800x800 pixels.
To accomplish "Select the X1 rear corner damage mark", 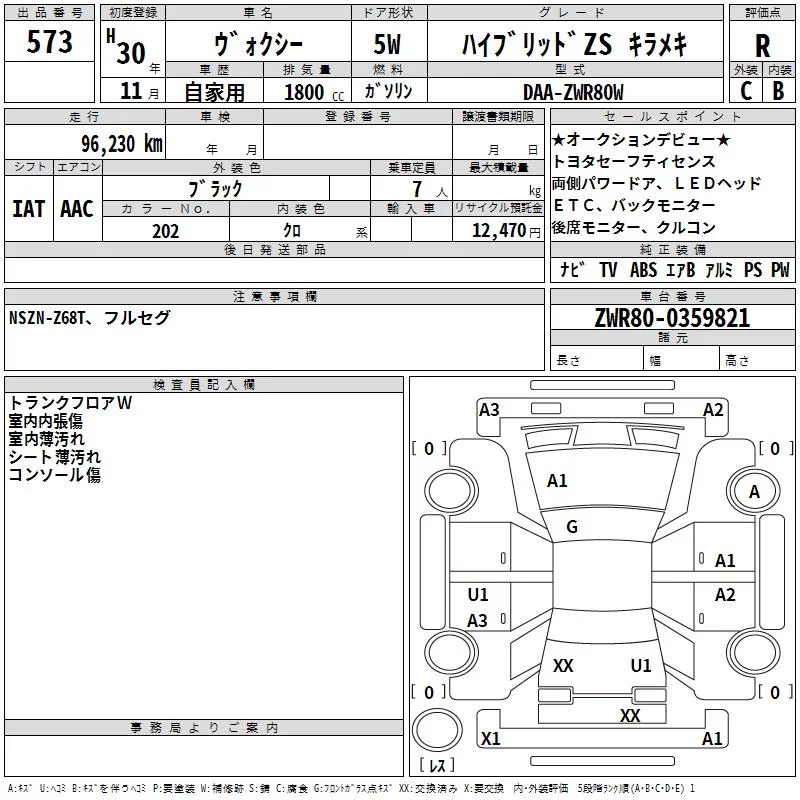I will 490,739.
